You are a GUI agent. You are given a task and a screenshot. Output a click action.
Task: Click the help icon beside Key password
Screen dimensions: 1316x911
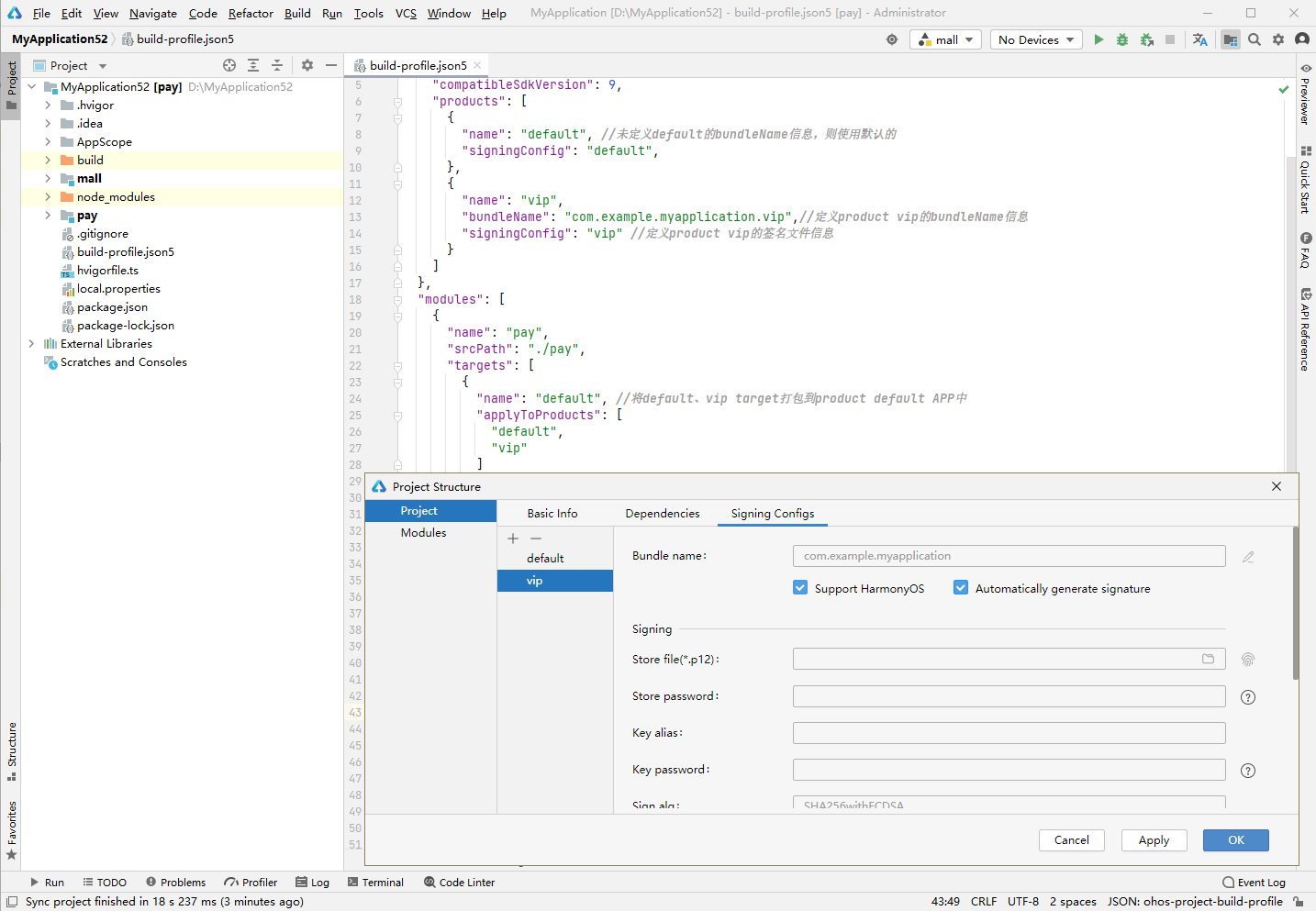(1248, 771)
